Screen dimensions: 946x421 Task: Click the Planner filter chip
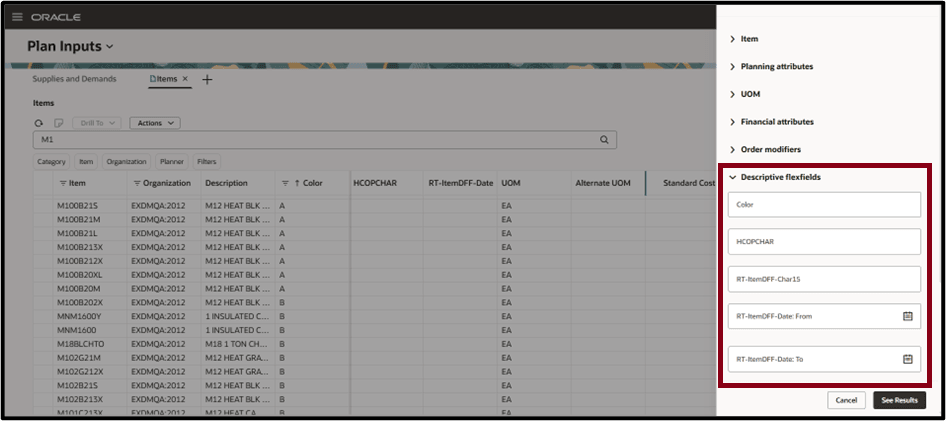[172, 162]
